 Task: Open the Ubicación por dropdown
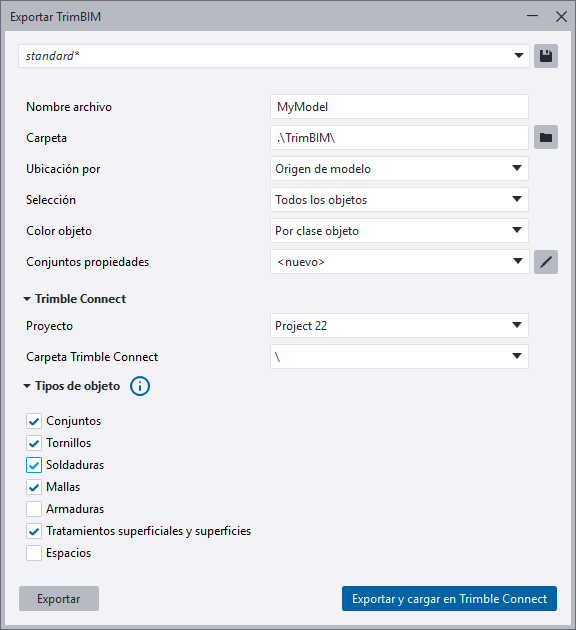tap(399, 169)
